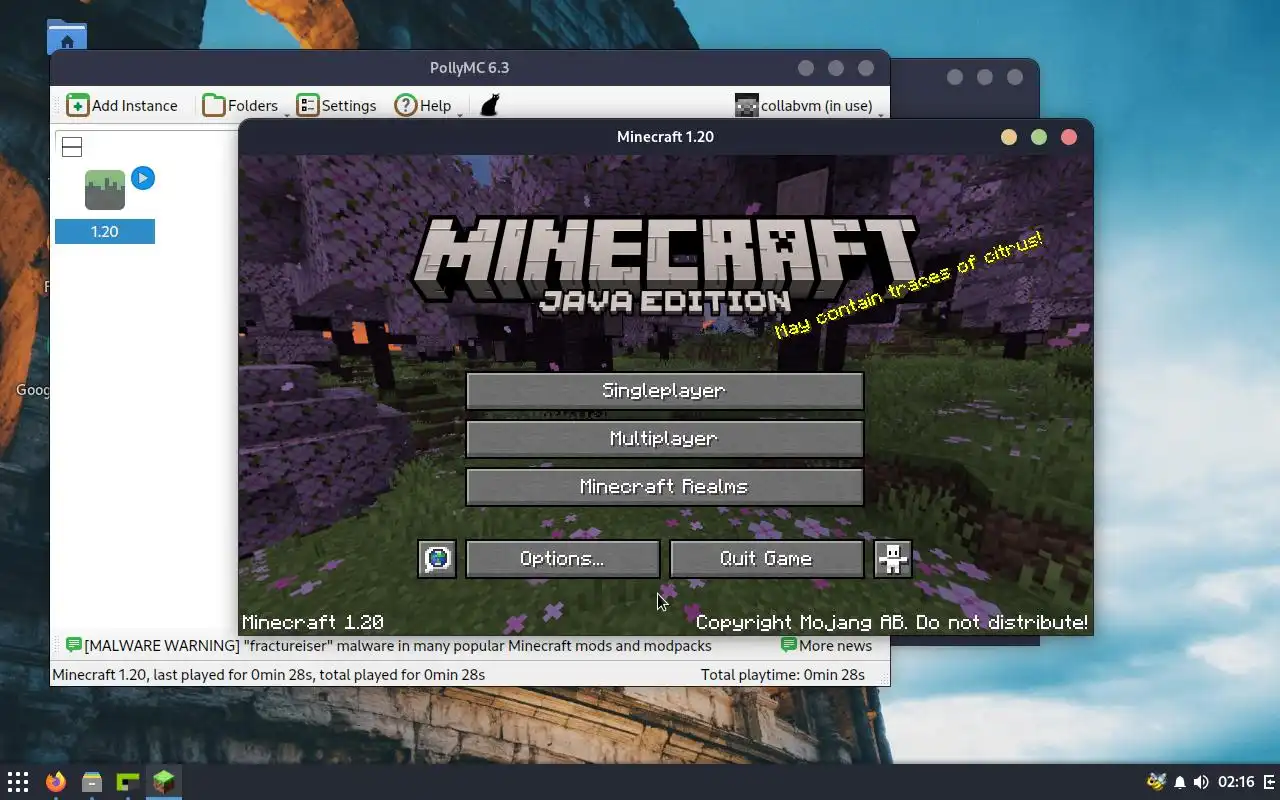This screenshot has width=1280, height=800.
Task: Open the notifications bell in tray
Action: pos(1180,782)
